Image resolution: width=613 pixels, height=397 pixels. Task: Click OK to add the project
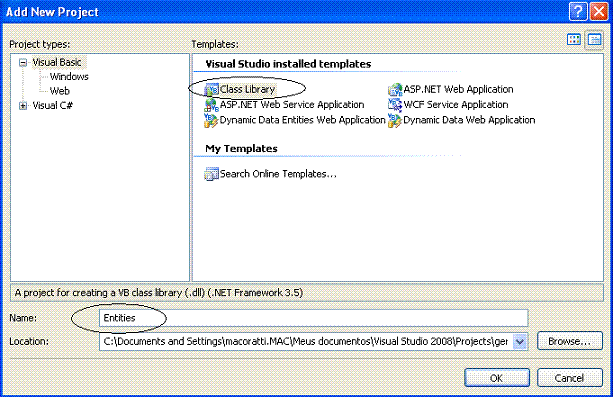[x=497, y=378]
